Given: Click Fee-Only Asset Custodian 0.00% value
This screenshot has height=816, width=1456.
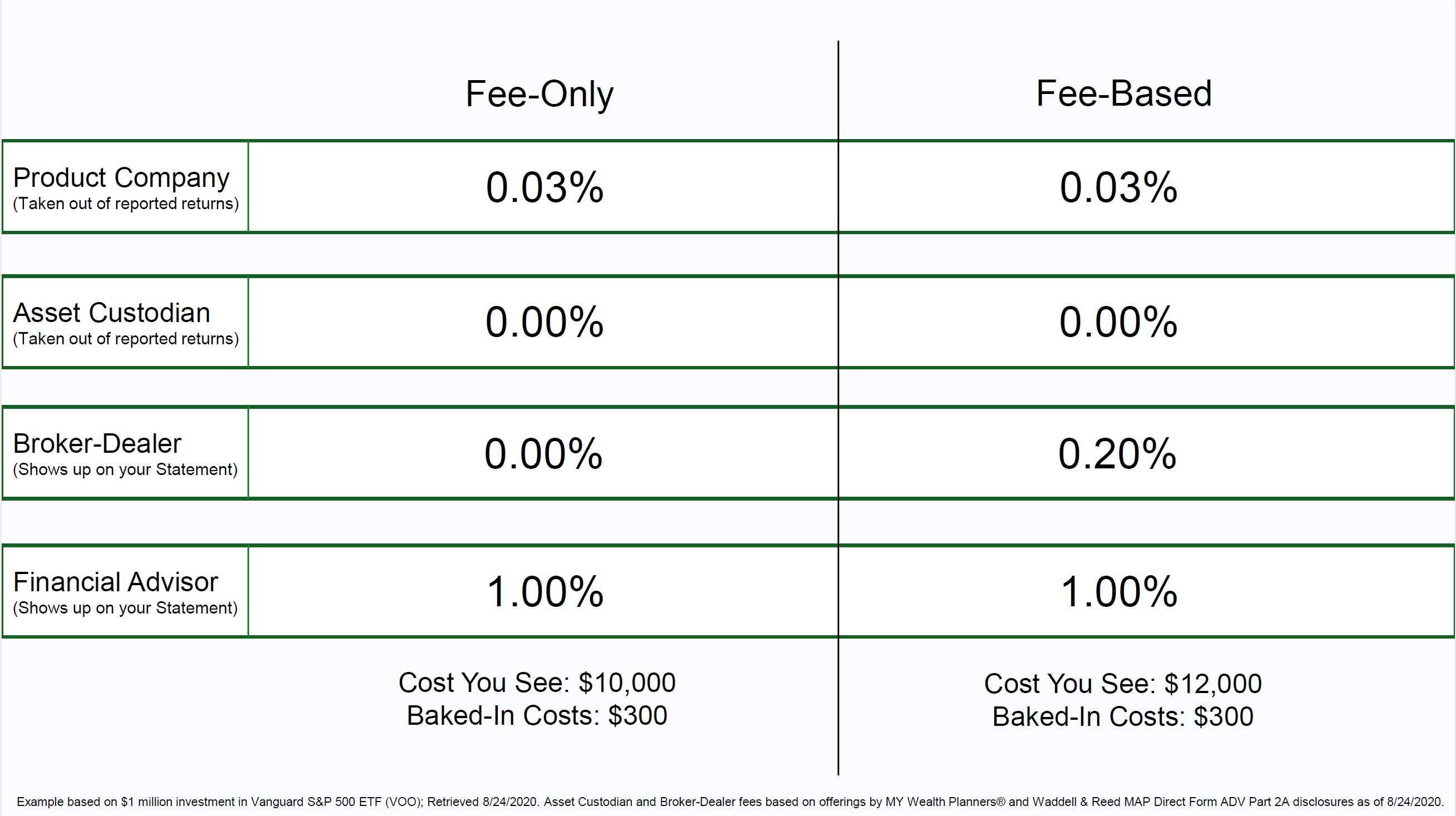Looking at the screenshot, I should pos(545,322).
